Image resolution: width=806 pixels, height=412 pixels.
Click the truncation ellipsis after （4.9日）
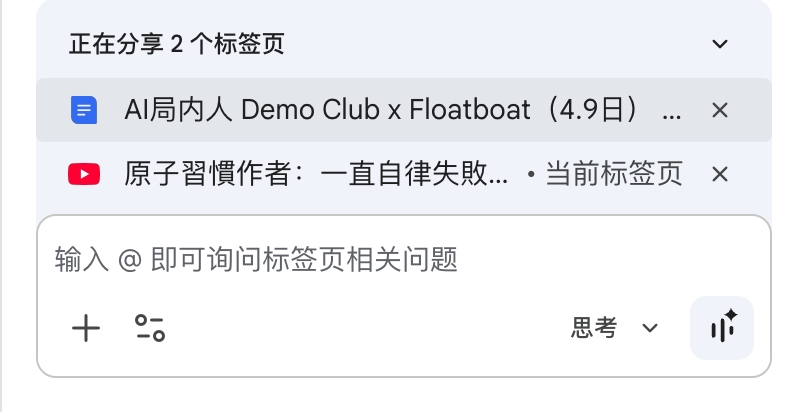coord(672,111)
